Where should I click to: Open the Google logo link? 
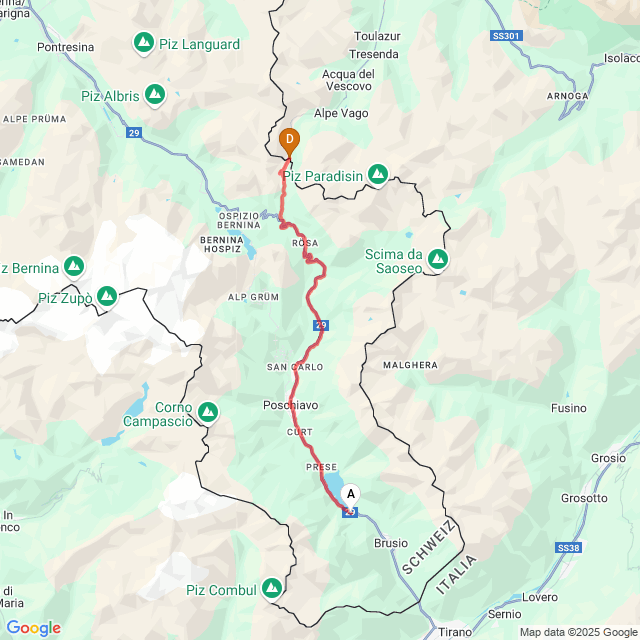click(x=33, y=628)
